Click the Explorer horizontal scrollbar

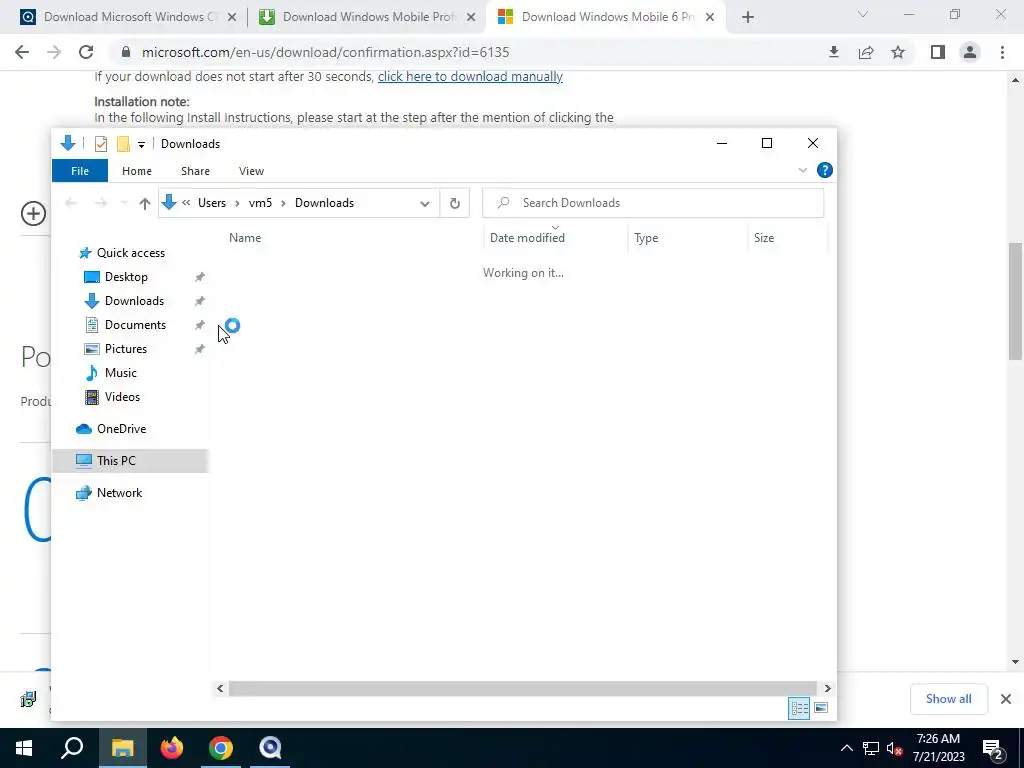[x=522, y=688]
